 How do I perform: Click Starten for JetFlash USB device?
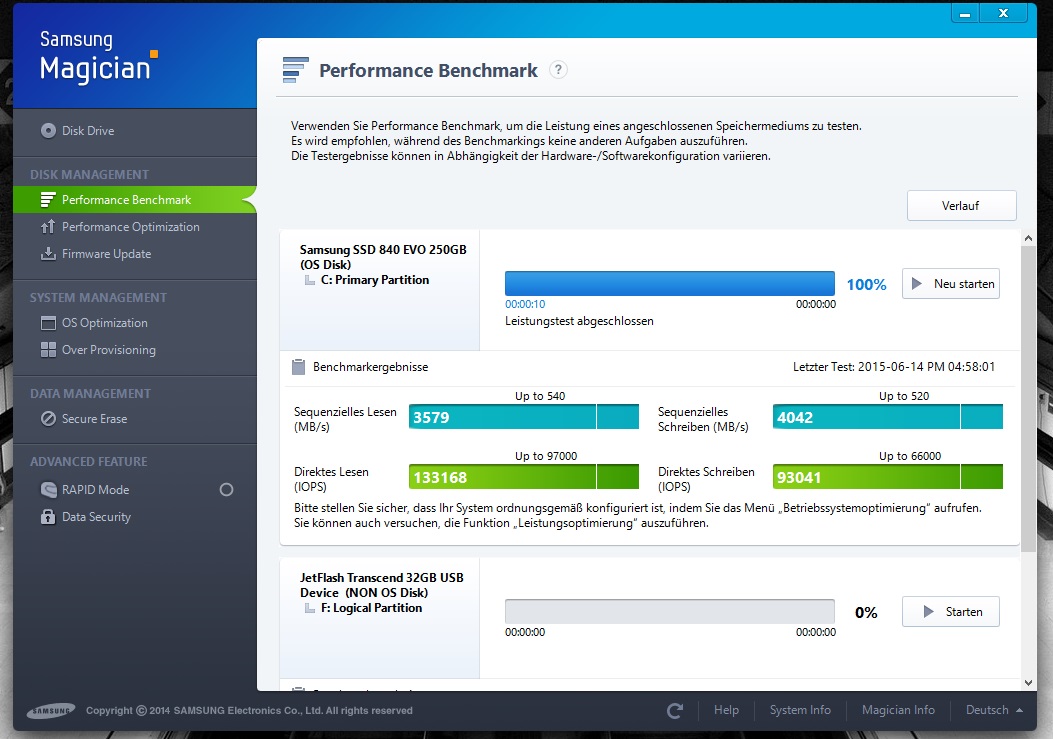[x=950, y=611]
